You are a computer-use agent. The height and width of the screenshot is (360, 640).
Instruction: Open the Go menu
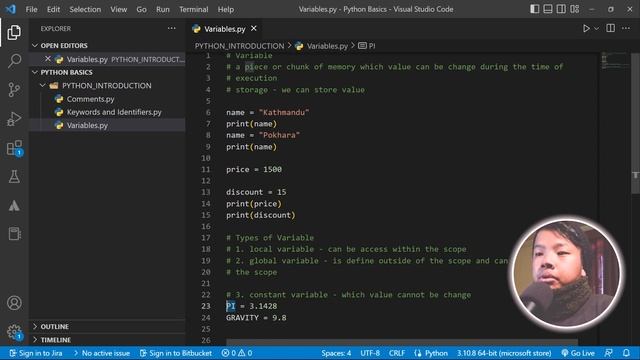coord(141,9)
